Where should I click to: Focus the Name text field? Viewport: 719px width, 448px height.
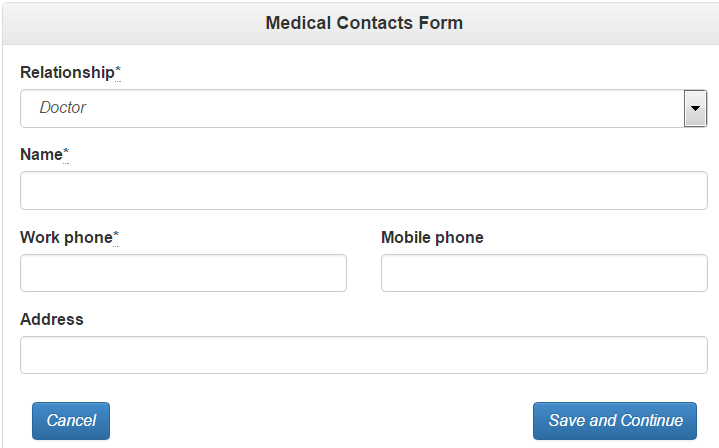[x=363, y=190]
